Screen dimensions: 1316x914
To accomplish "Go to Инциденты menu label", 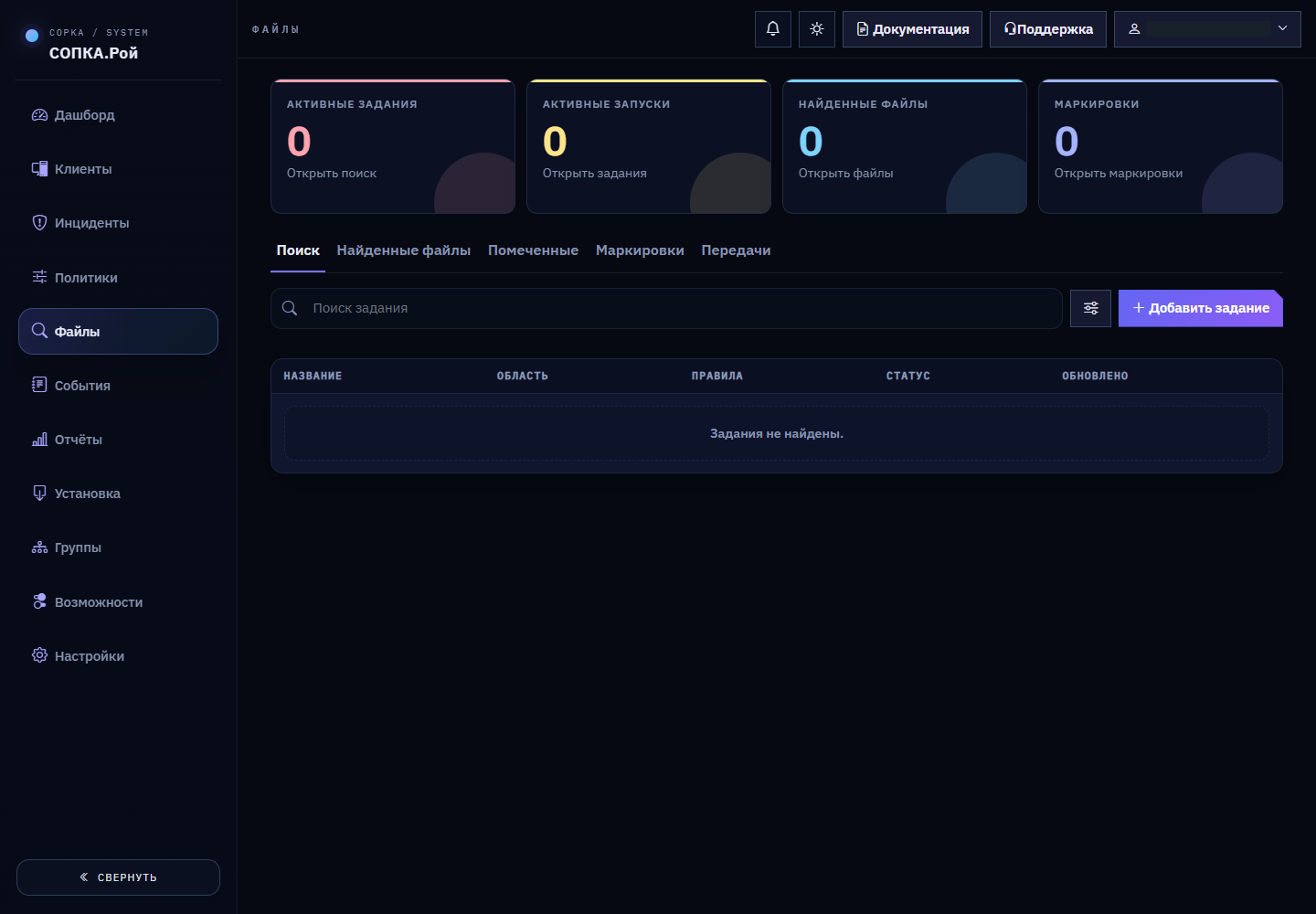I will [x=92, y=223].
